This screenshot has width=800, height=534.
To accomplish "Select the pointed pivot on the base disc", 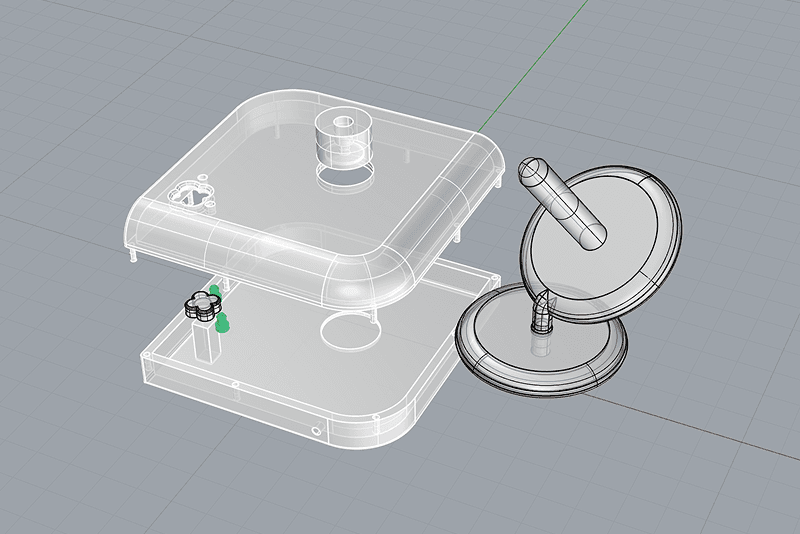I will 543,310.
